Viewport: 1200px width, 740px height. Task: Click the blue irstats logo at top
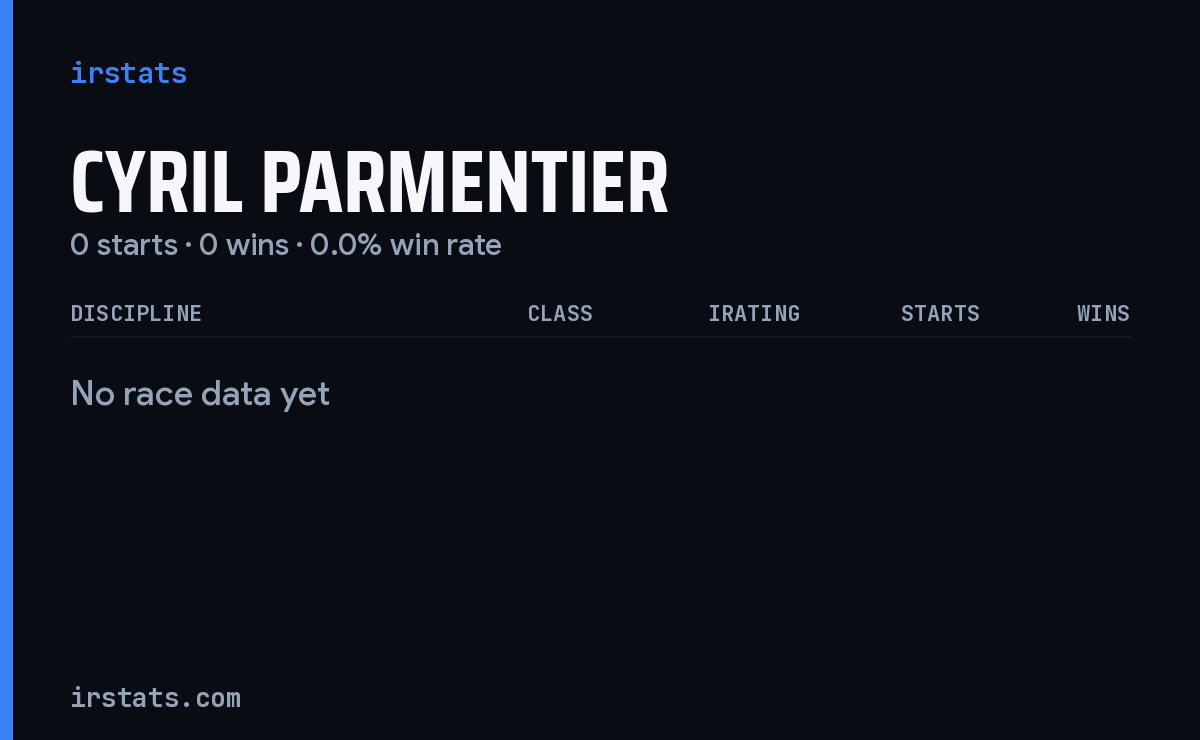(128, 73)
